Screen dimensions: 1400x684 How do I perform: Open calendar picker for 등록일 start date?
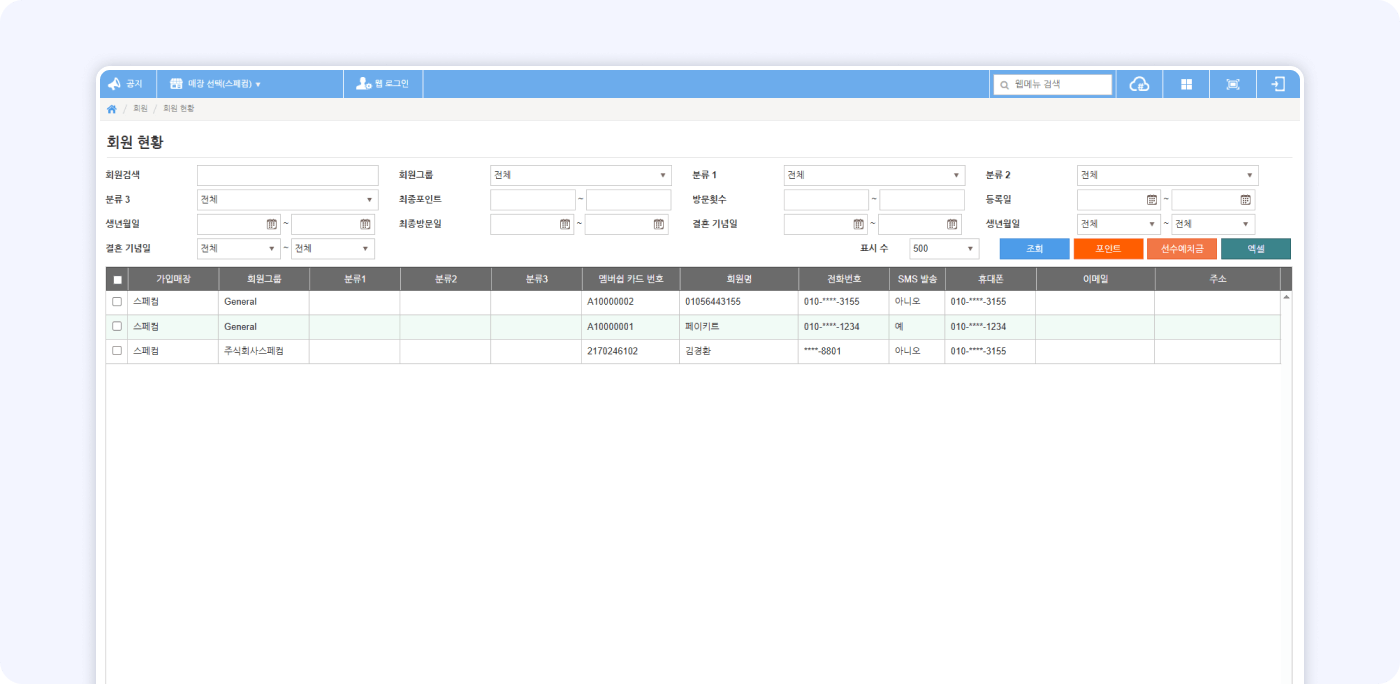coord(1151,200)
